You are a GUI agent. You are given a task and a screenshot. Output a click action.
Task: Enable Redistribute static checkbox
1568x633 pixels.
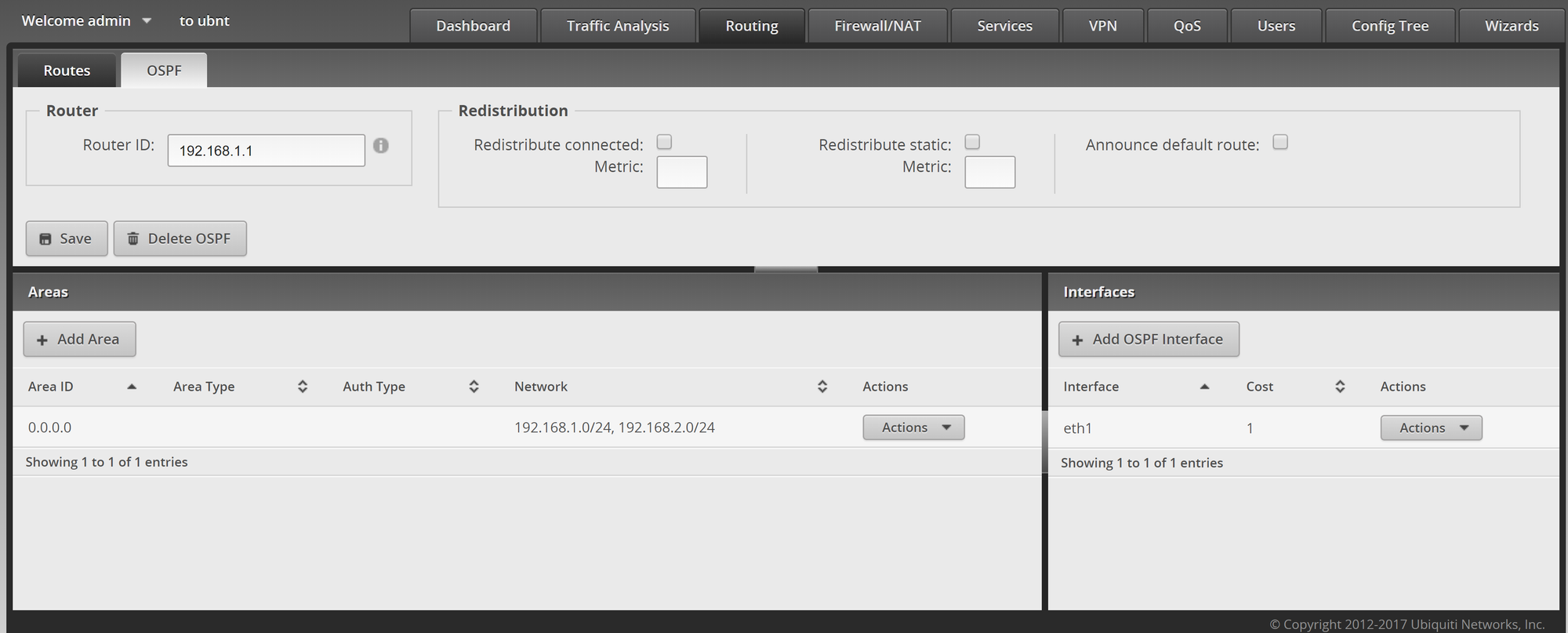[972, 142]
